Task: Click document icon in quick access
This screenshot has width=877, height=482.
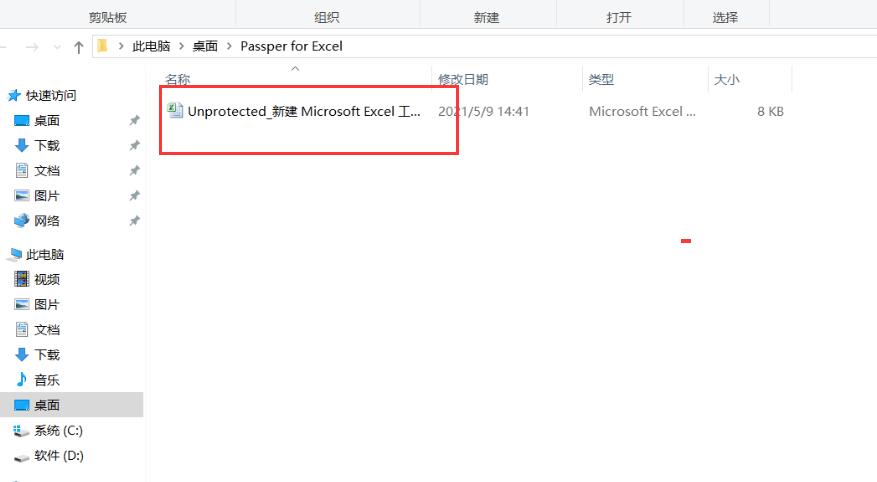Action: (x=21, y=170)
